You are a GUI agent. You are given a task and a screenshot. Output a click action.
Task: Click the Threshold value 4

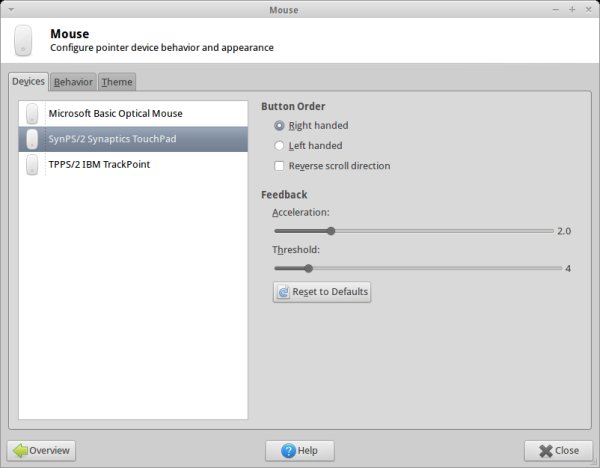pos(568,269)
